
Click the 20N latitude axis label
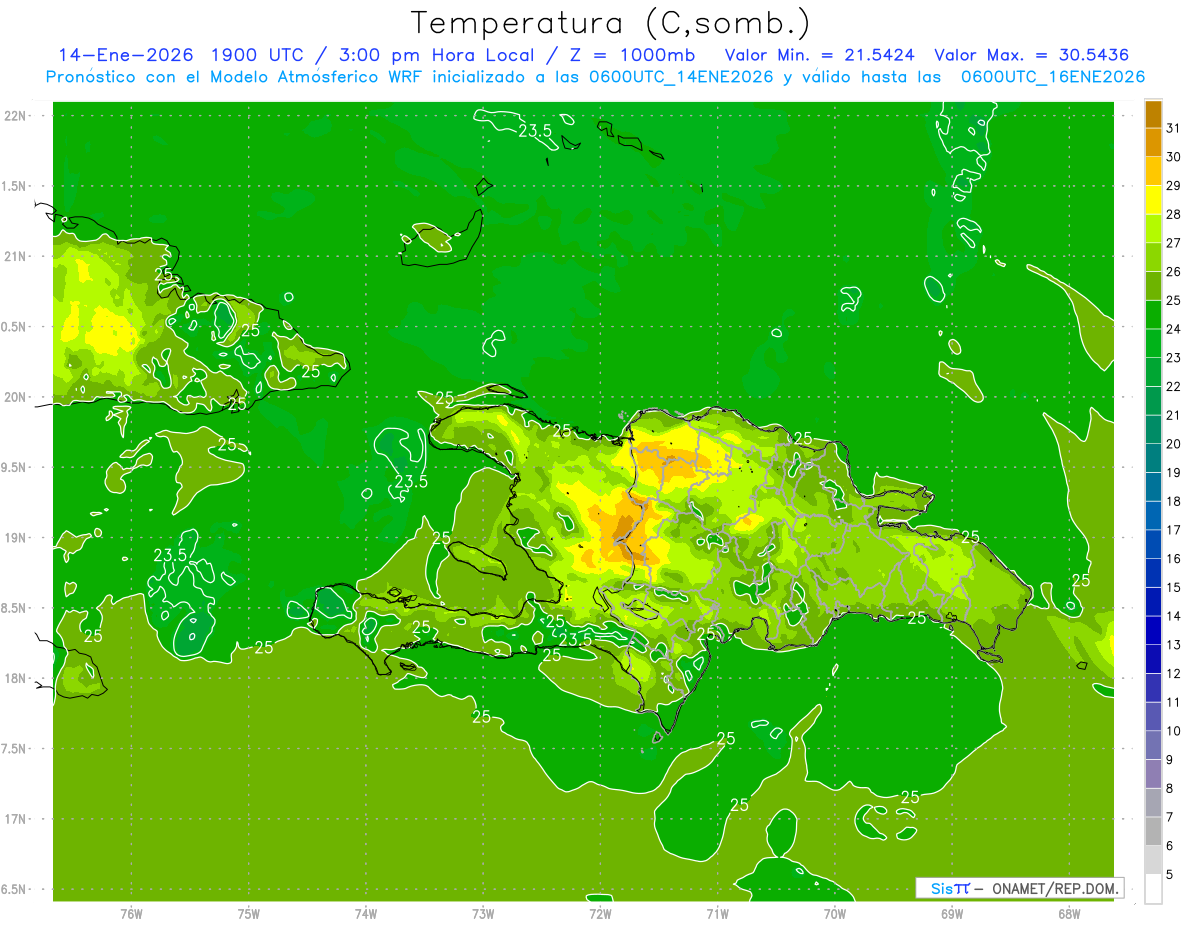click(16, 397)
